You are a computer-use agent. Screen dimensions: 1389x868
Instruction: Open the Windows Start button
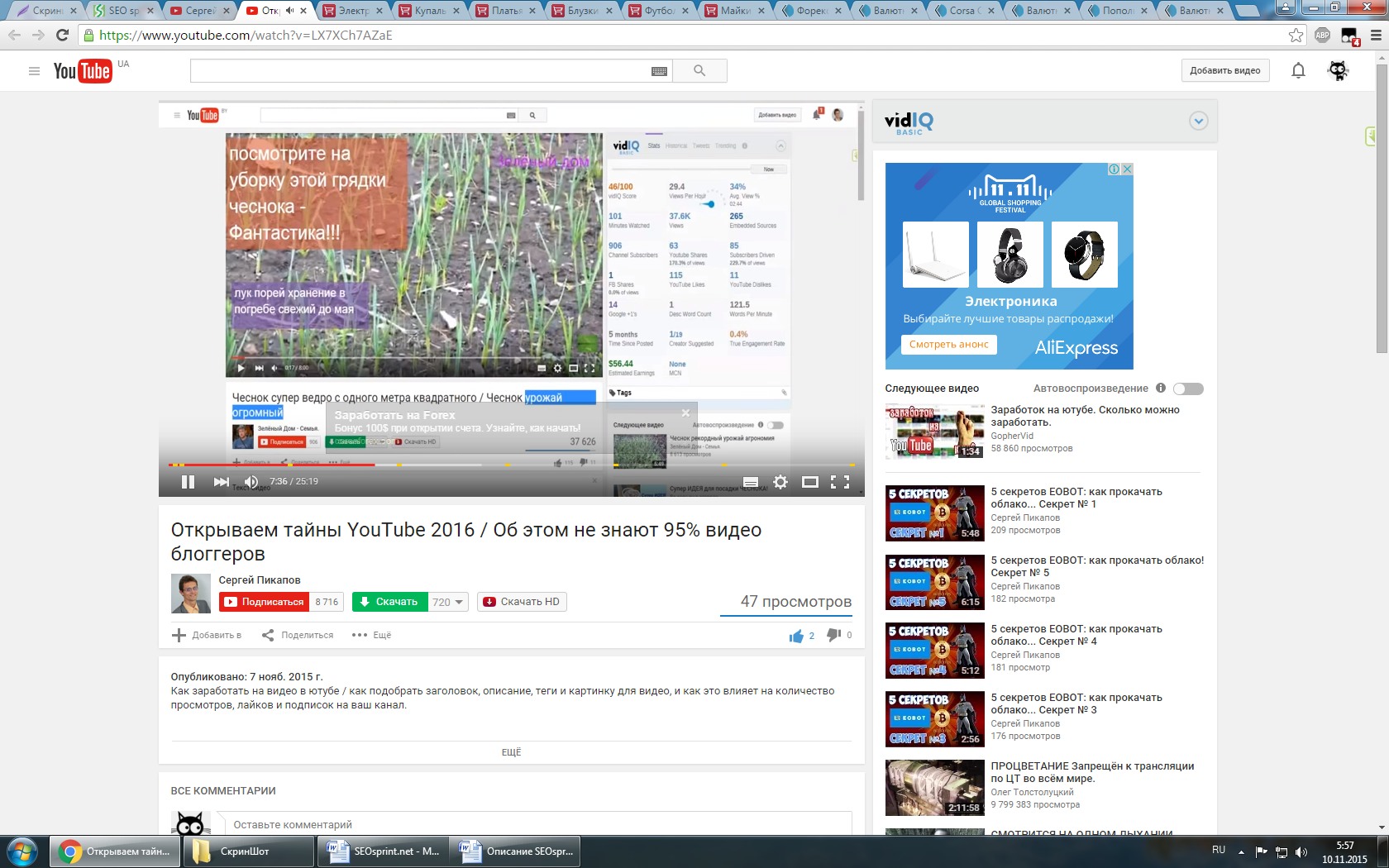point(22,851)
